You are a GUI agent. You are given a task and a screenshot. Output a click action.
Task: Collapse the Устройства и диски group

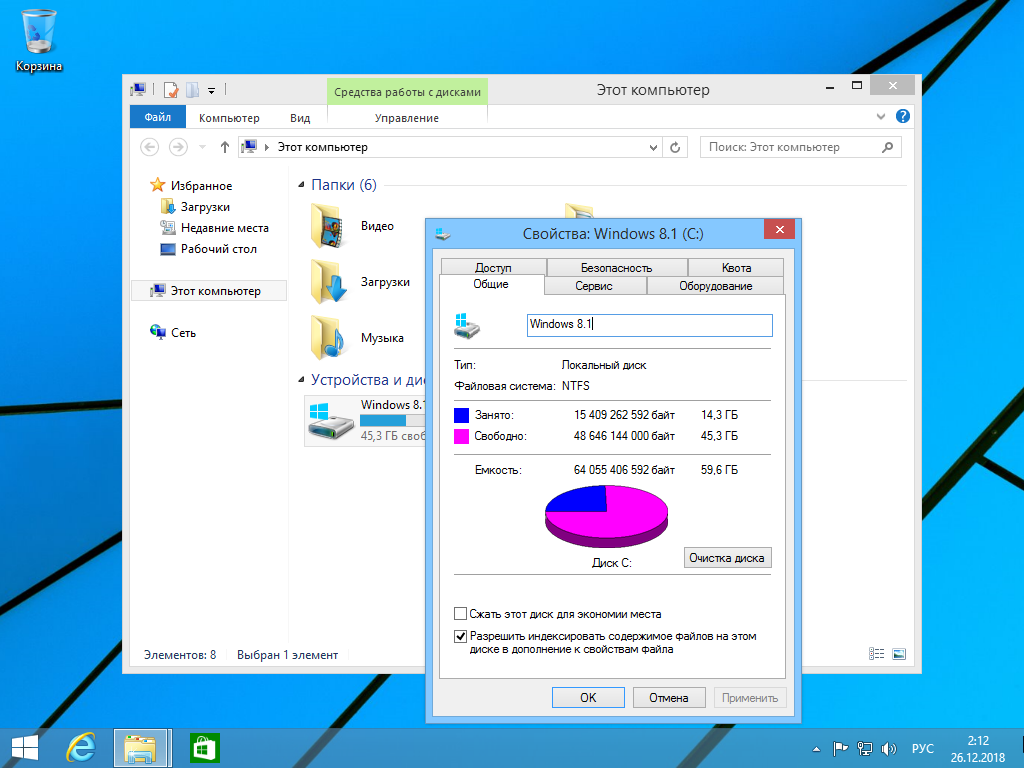(301, 380)
